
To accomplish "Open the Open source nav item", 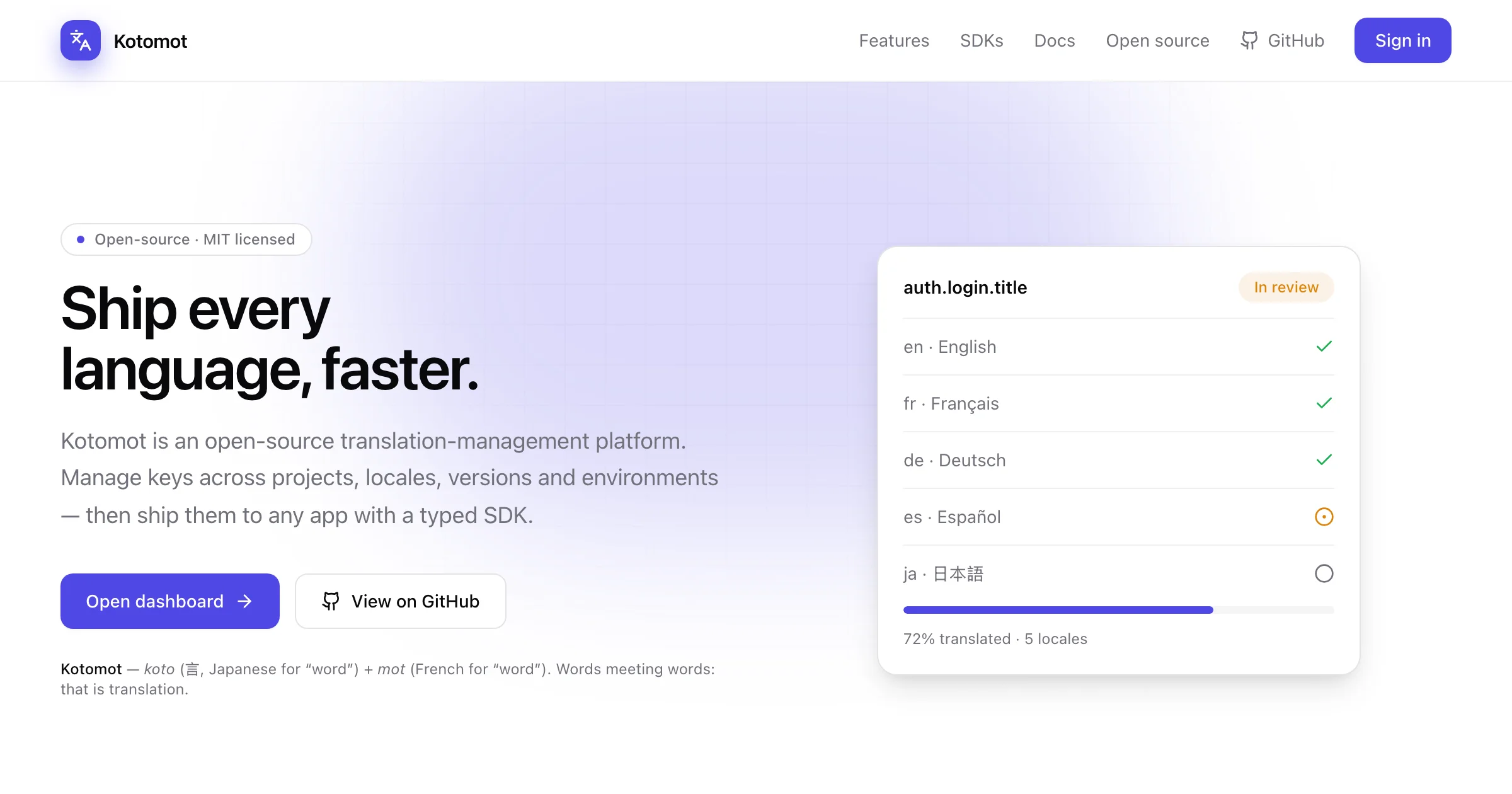I will (x=1157, y=40).
